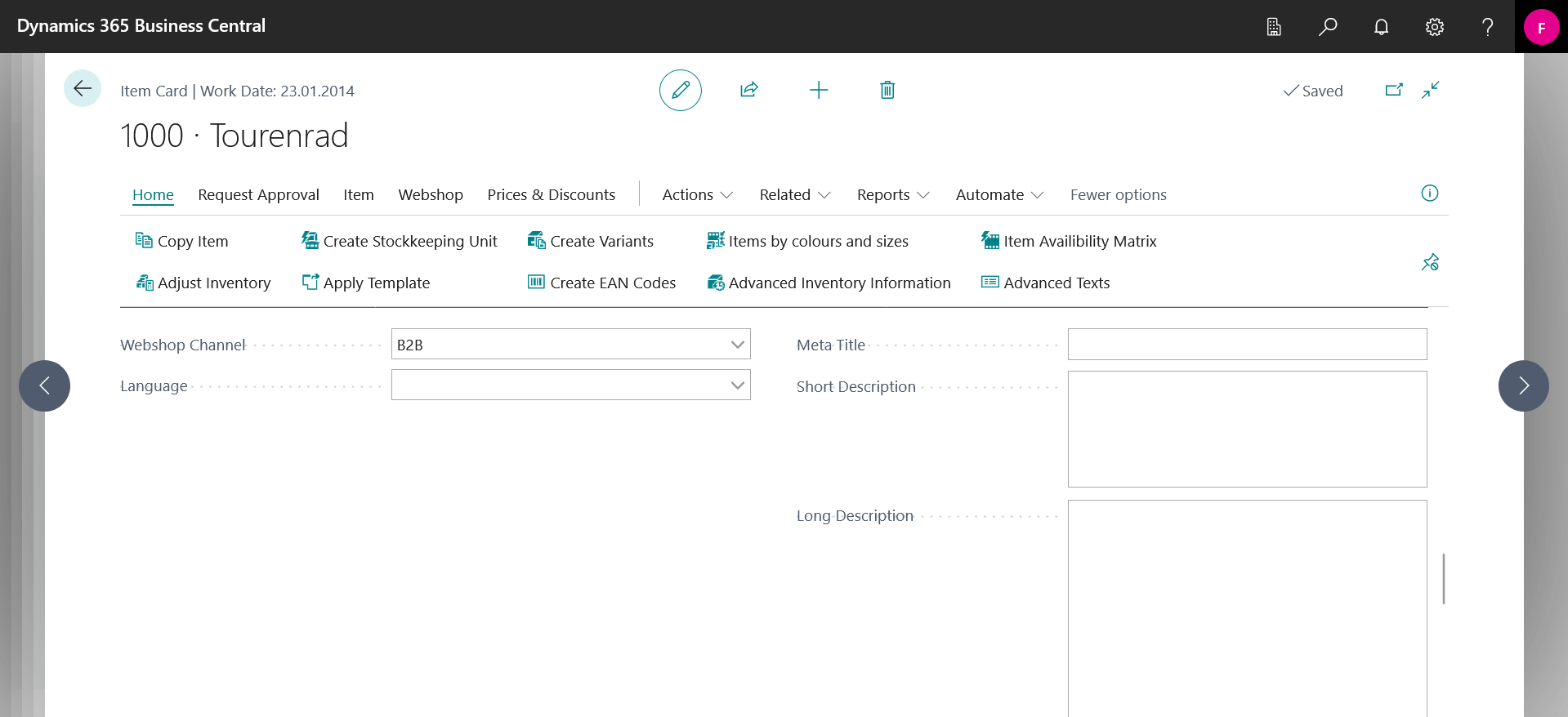The height and width of the screenshot is (717, 1568).
Task: Select Request Approval tab
Action: [x=258, y=194]
